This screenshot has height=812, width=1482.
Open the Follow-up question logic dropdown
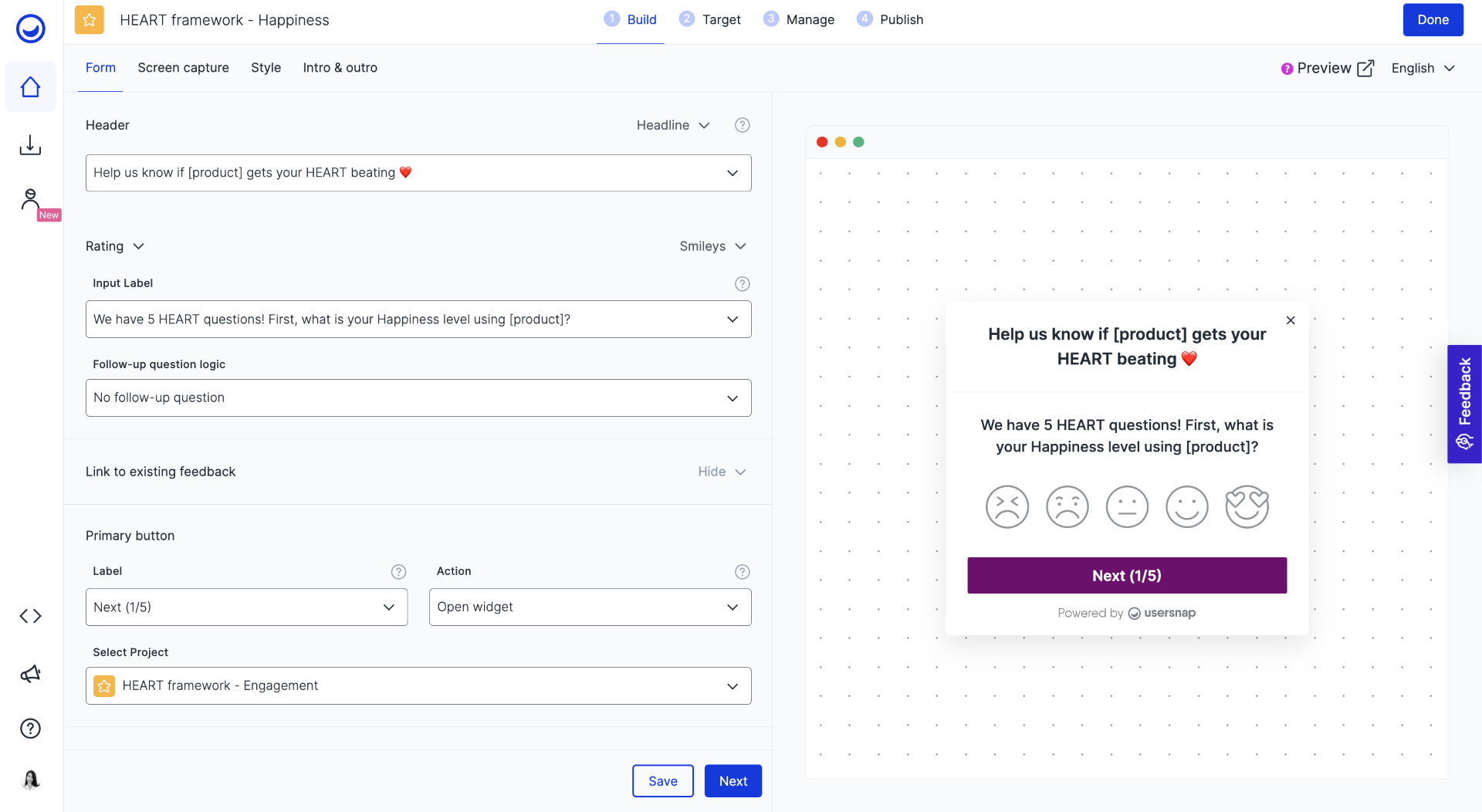(418, 398)
